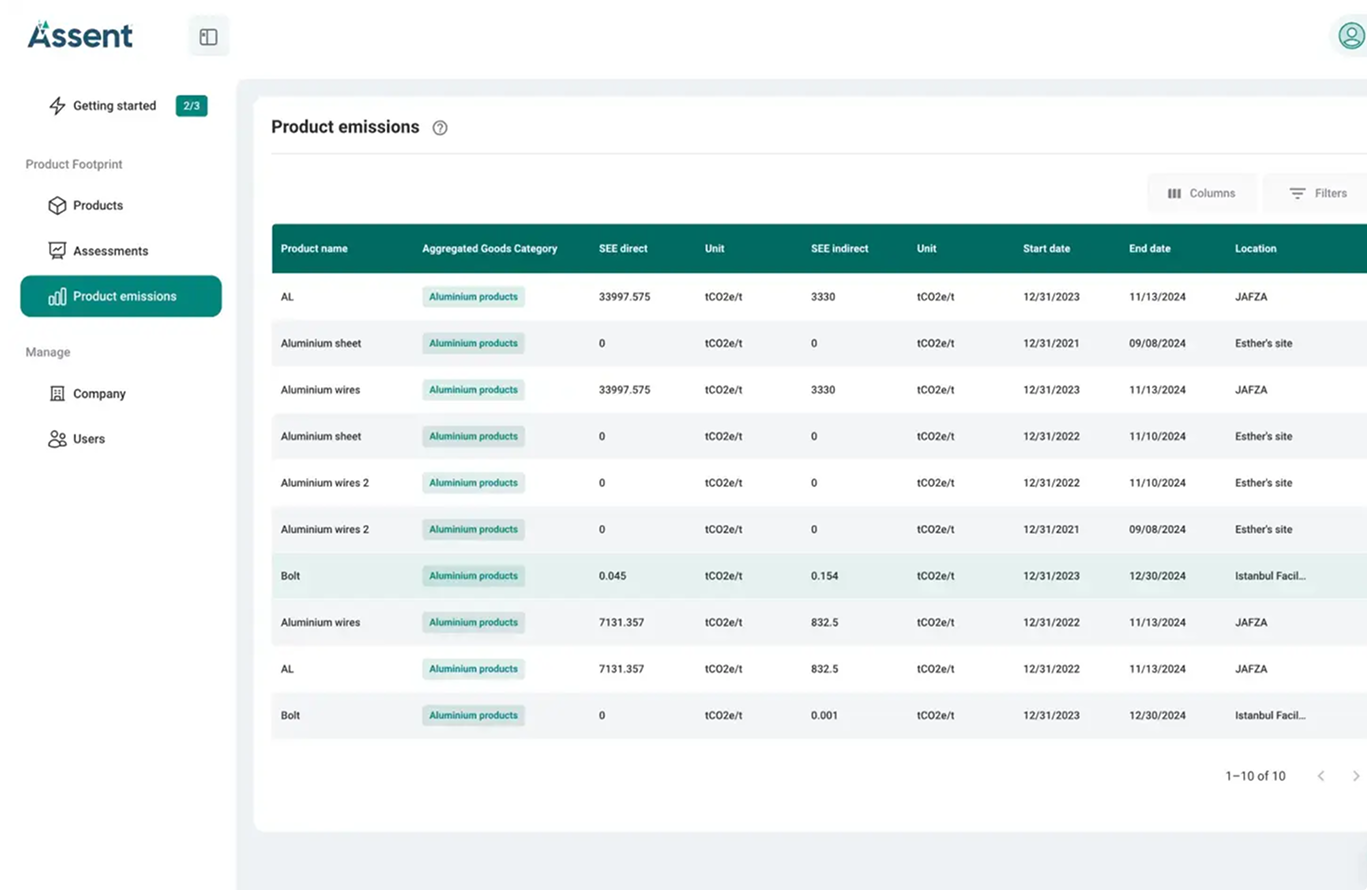Navigate to the Products section

click(97, 205)
